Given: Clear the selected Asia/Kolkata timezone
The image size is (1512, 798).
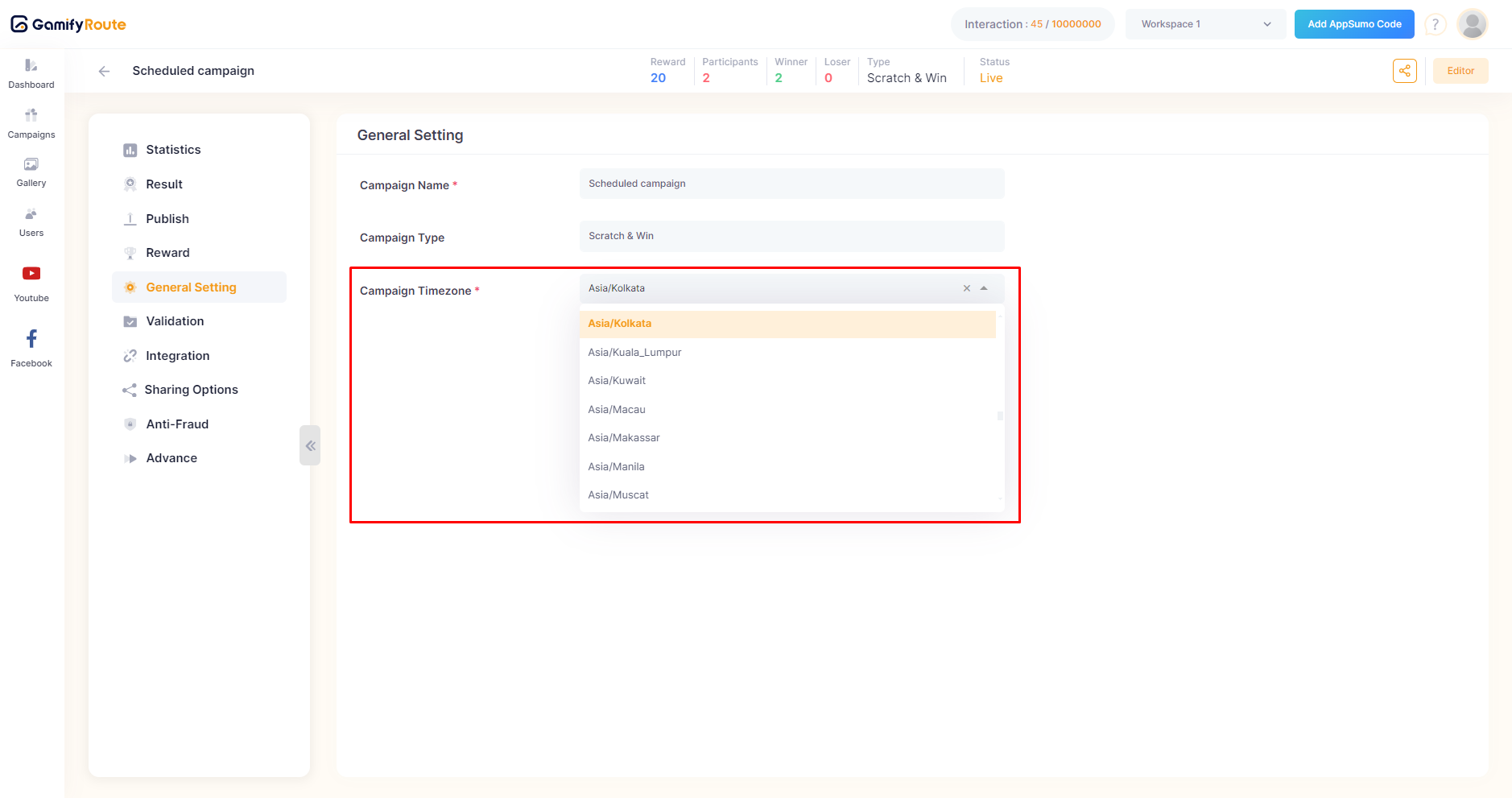Looking at the screenshot, I should coord(966,288).
